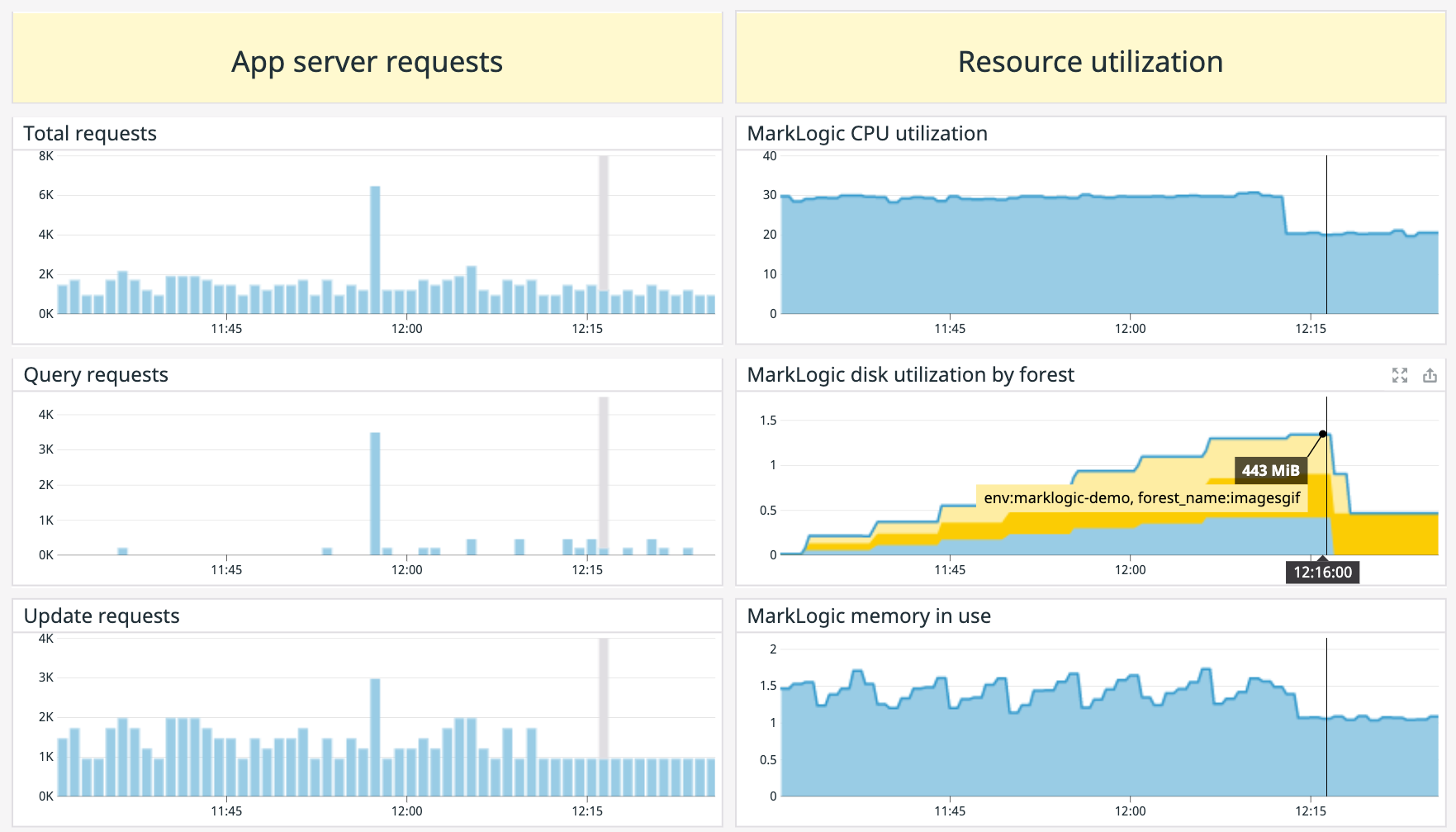The width and height of the screenshot is (1456, 832).
Task: Click the MarkLogic memory in use panel title
Action: click(x=869, y=616)
